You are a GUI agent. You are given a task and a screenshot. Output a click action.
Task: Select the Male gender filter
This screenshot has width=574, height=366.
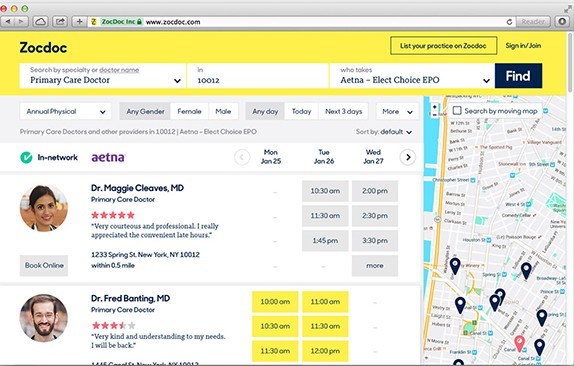point(223,111)
